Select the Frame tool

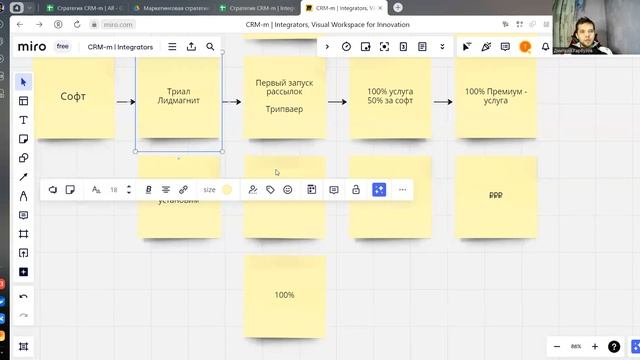click(x=23, y=234)
